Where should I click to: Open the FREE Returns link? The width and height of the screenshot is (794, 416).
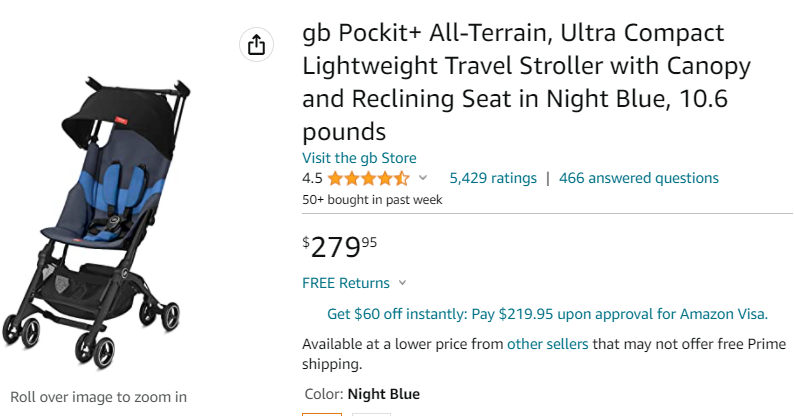[x=346, y=283]
